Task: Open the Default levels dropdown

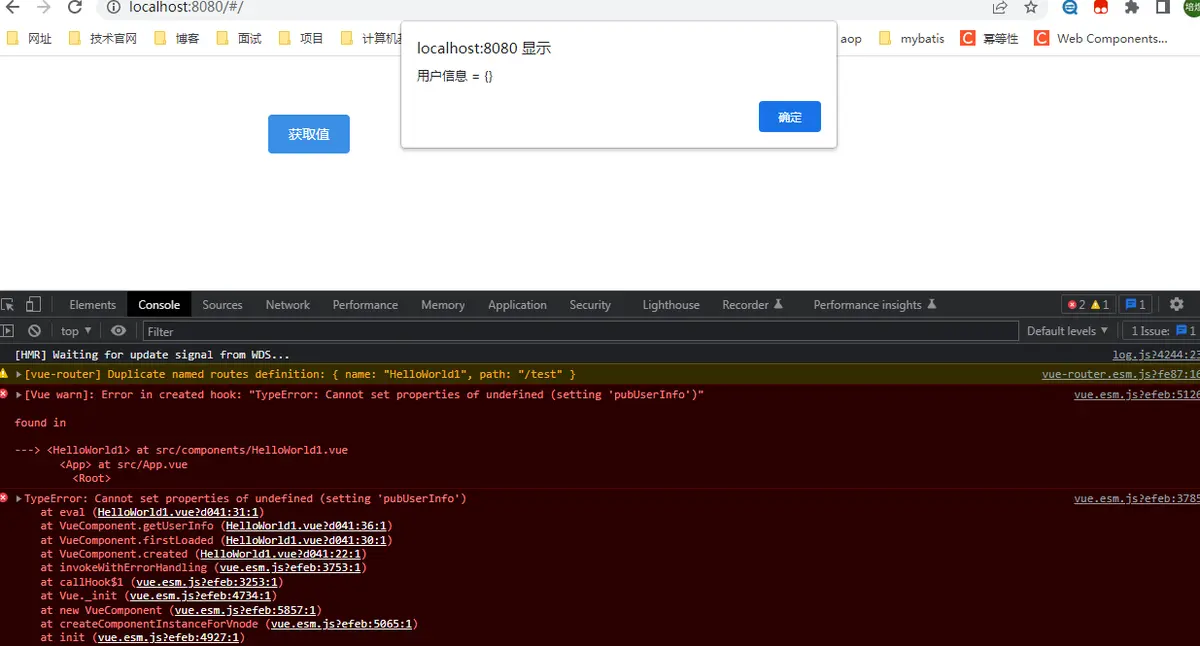Action: click(x=1067, y=331)
